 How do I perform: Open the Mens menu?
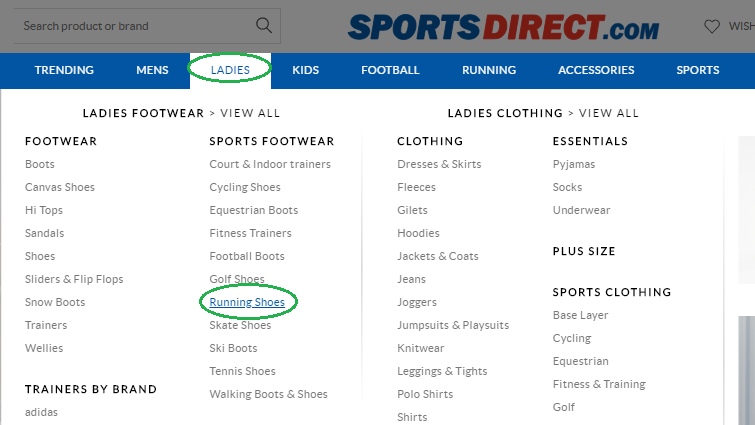click(152, 70)
